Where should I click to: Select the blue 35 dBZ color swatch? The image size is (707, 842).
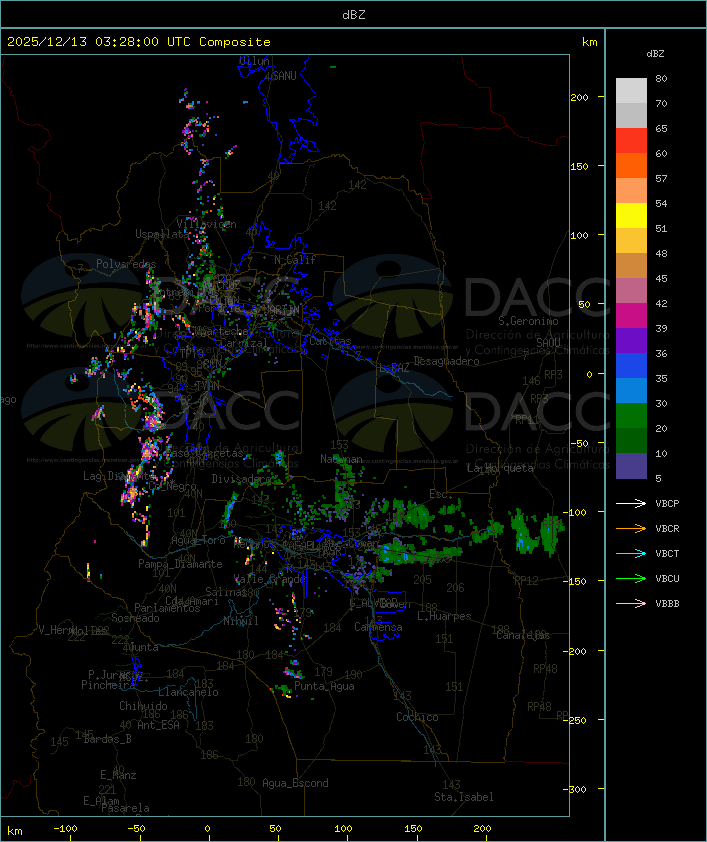click(x=631, y=365)
